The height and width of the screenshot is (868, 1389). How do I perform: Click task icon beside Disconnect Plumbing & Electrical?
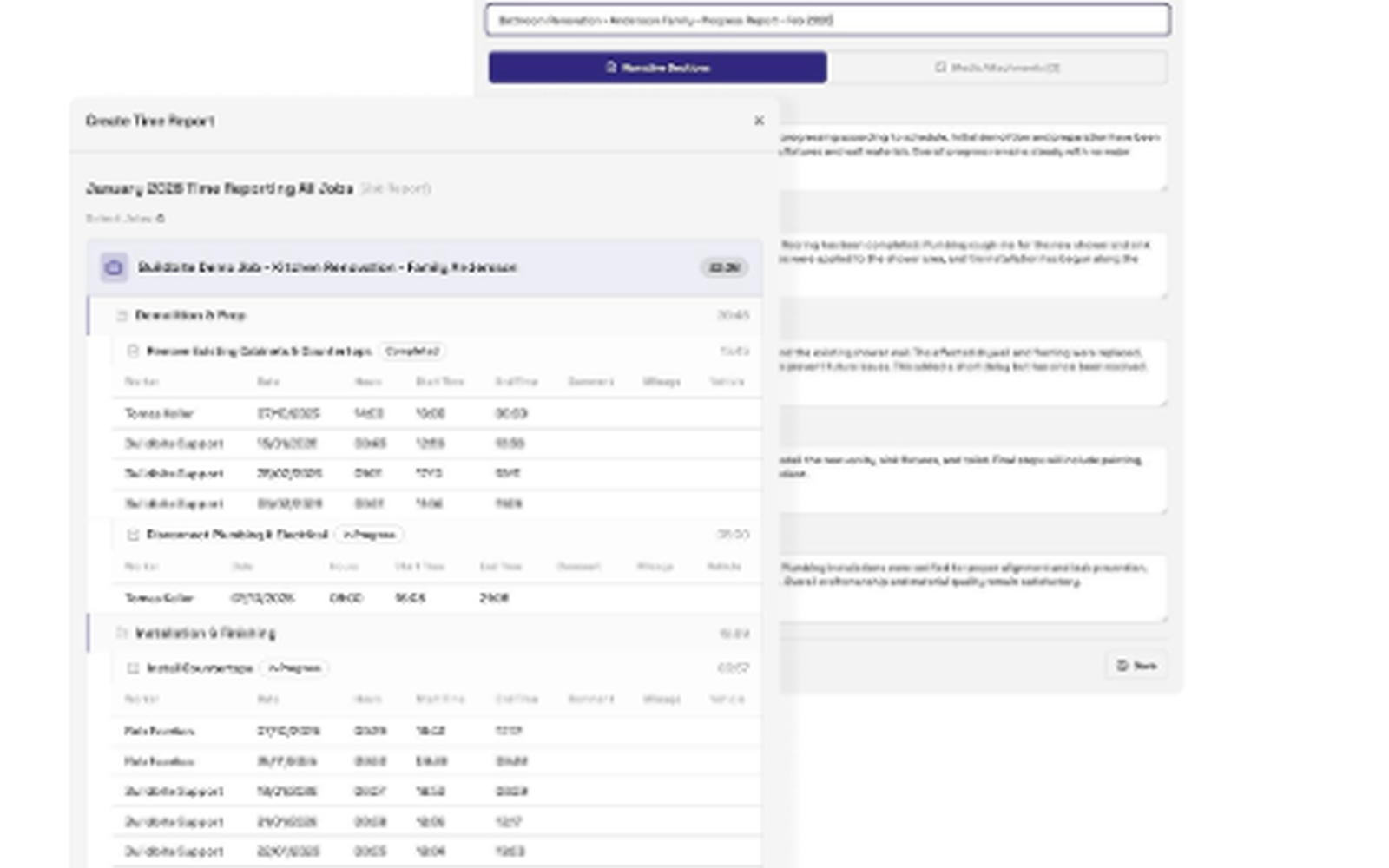(133, 535)
